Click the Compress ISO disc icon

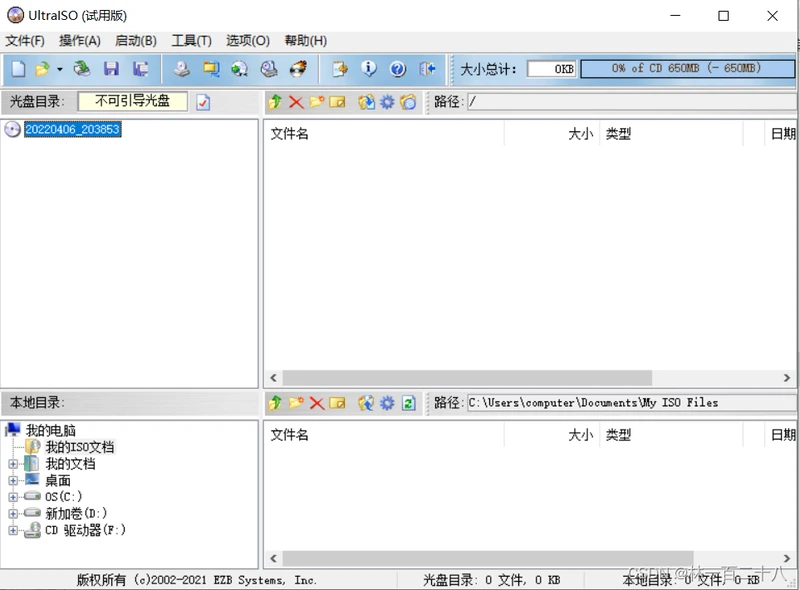click(x=240, y=68)
